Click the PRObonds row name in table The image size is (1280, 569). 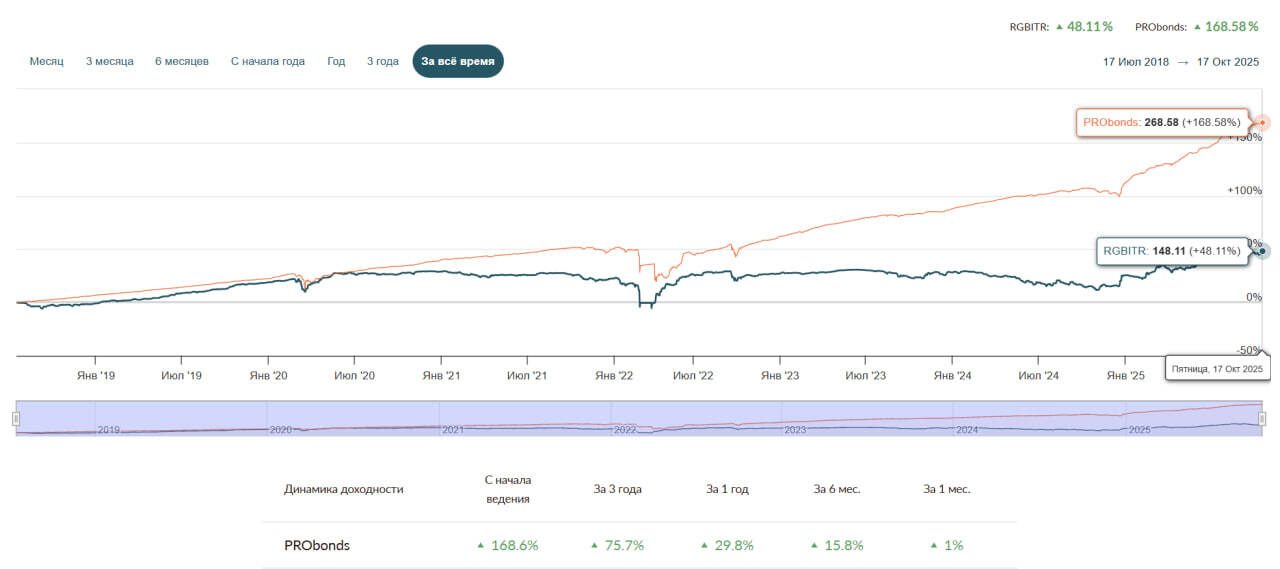click(317, 545)
